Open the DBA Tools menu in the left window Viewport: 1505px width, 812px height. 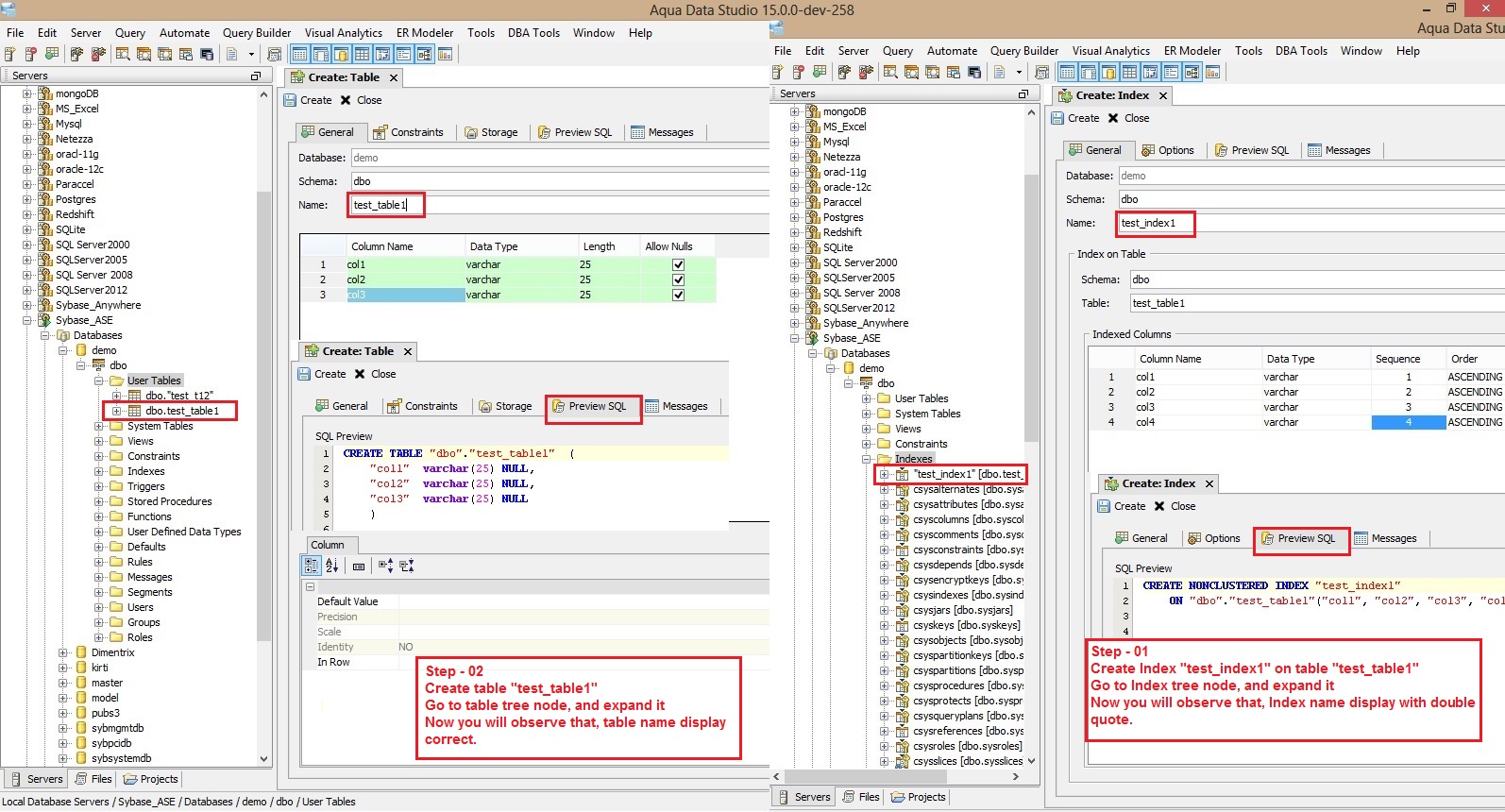click(533, 32)
